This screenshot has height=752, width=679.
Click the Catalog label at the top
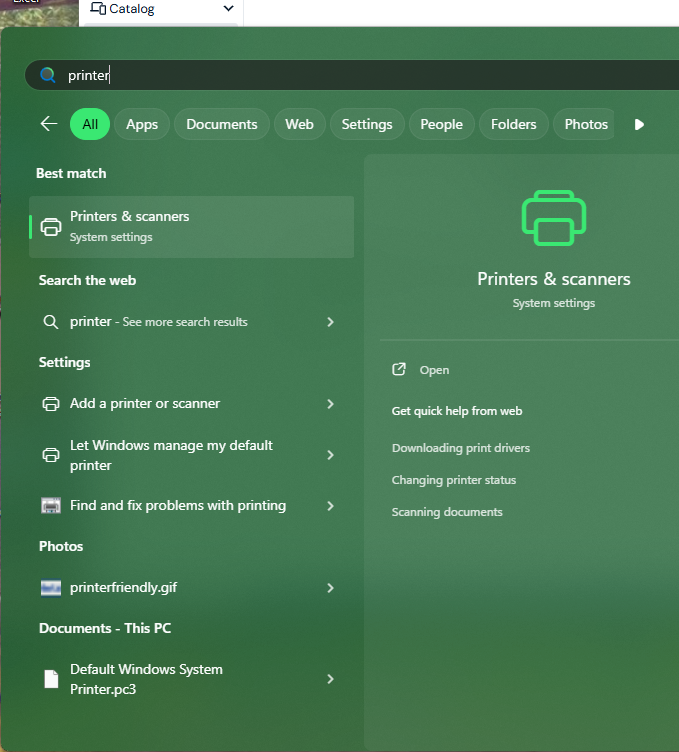click(132, 9)
